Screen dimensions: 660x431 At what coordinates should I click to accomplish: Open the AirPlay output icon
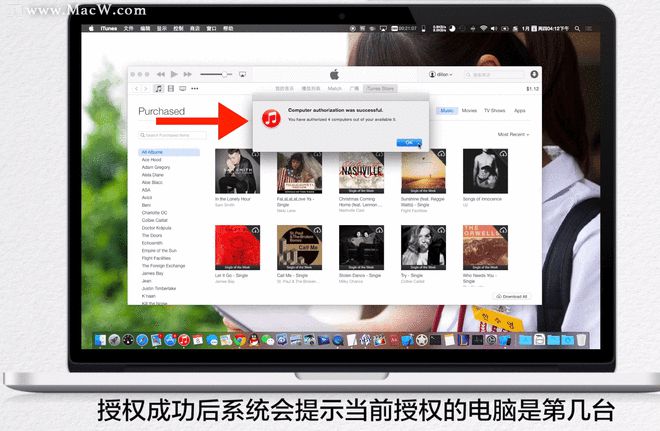click(x=242, y=74)
